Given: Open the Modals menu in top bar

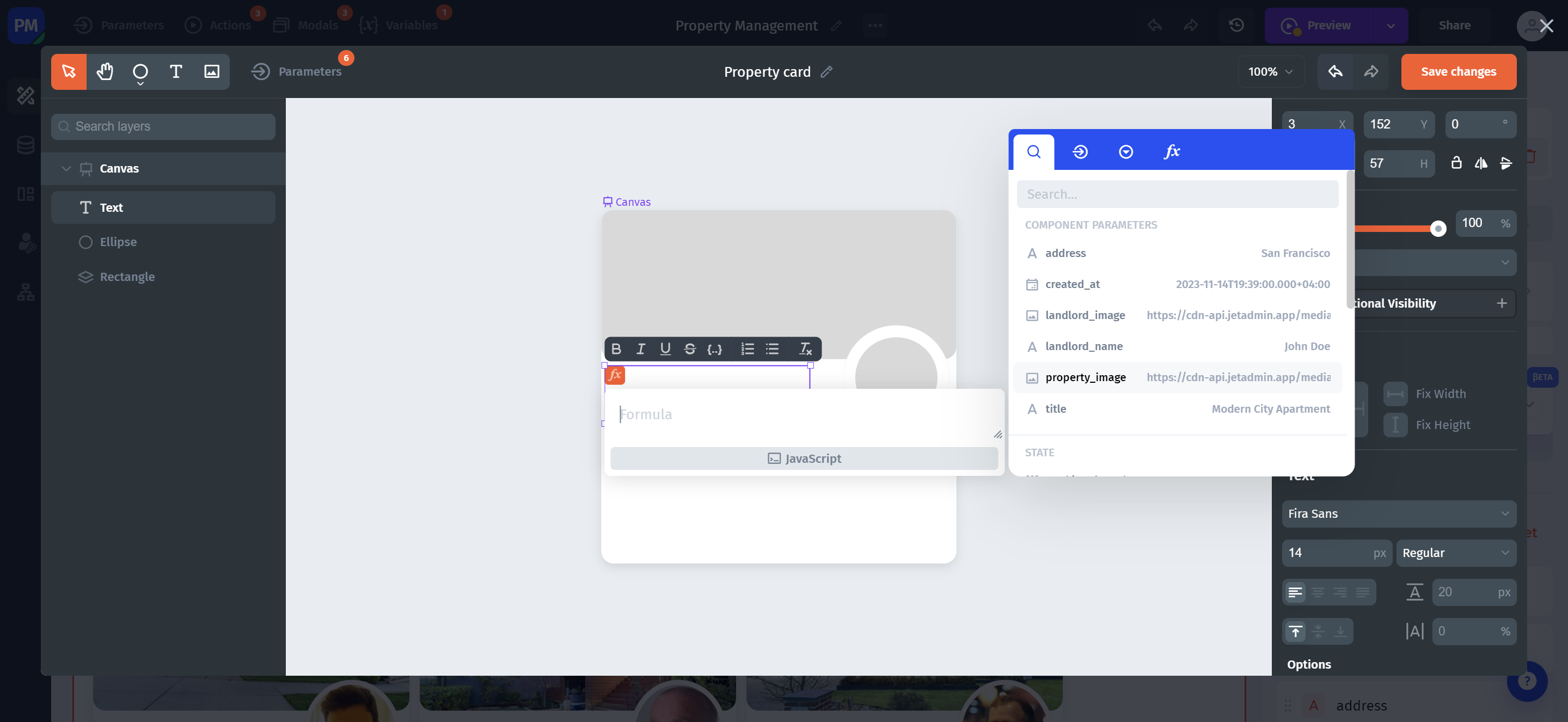Looking at the screenshot, I should (305, 25).
